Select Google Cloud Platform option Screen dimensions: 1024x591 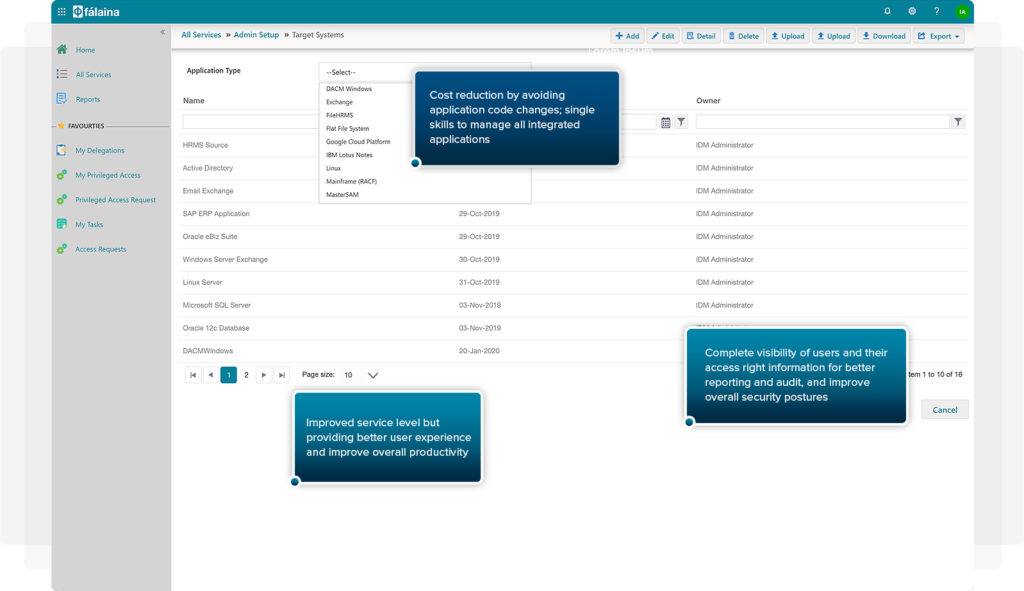tap(358, 142)
